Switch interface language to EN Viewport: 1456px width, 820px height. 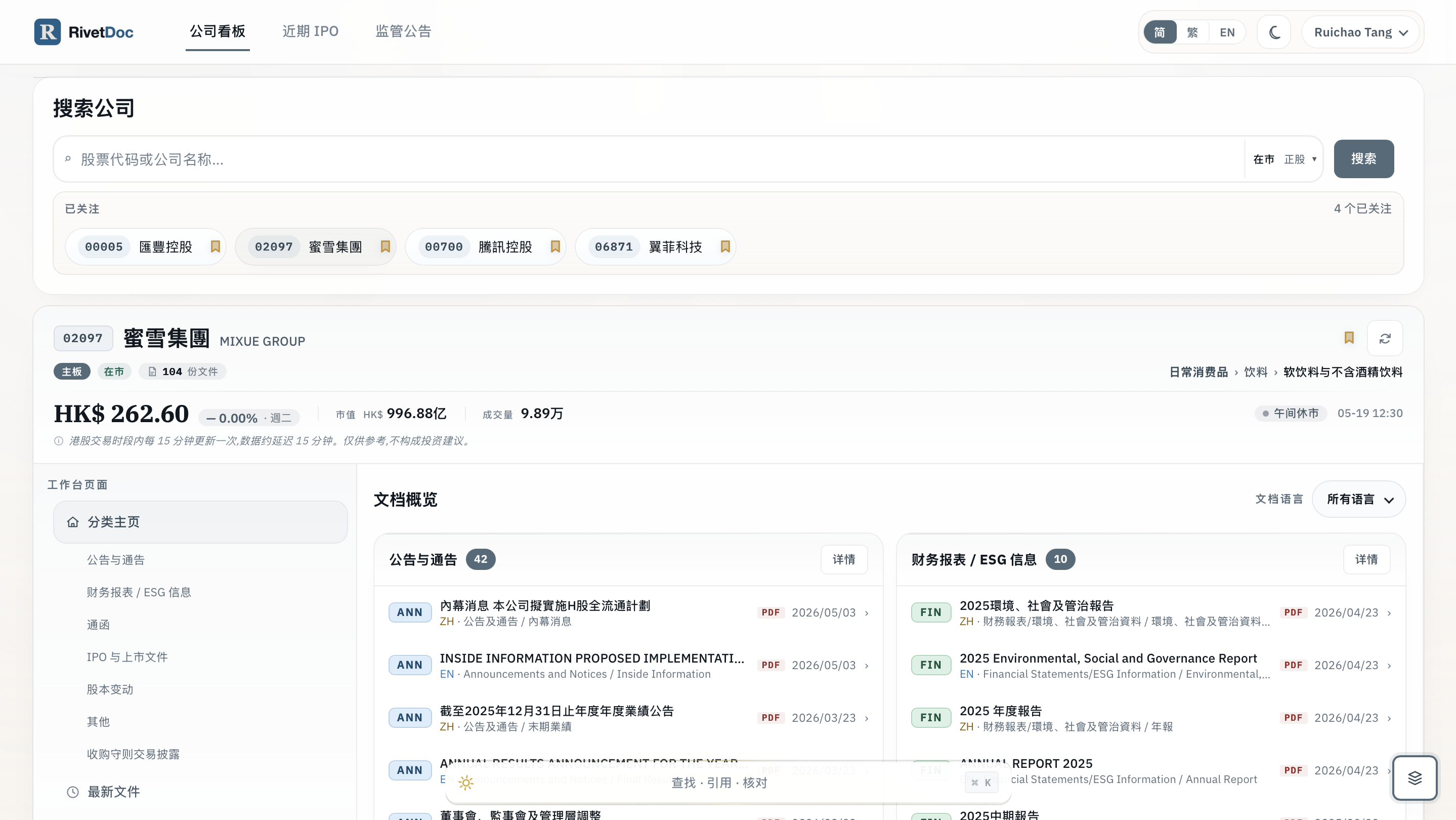[x=1227, y=32]
